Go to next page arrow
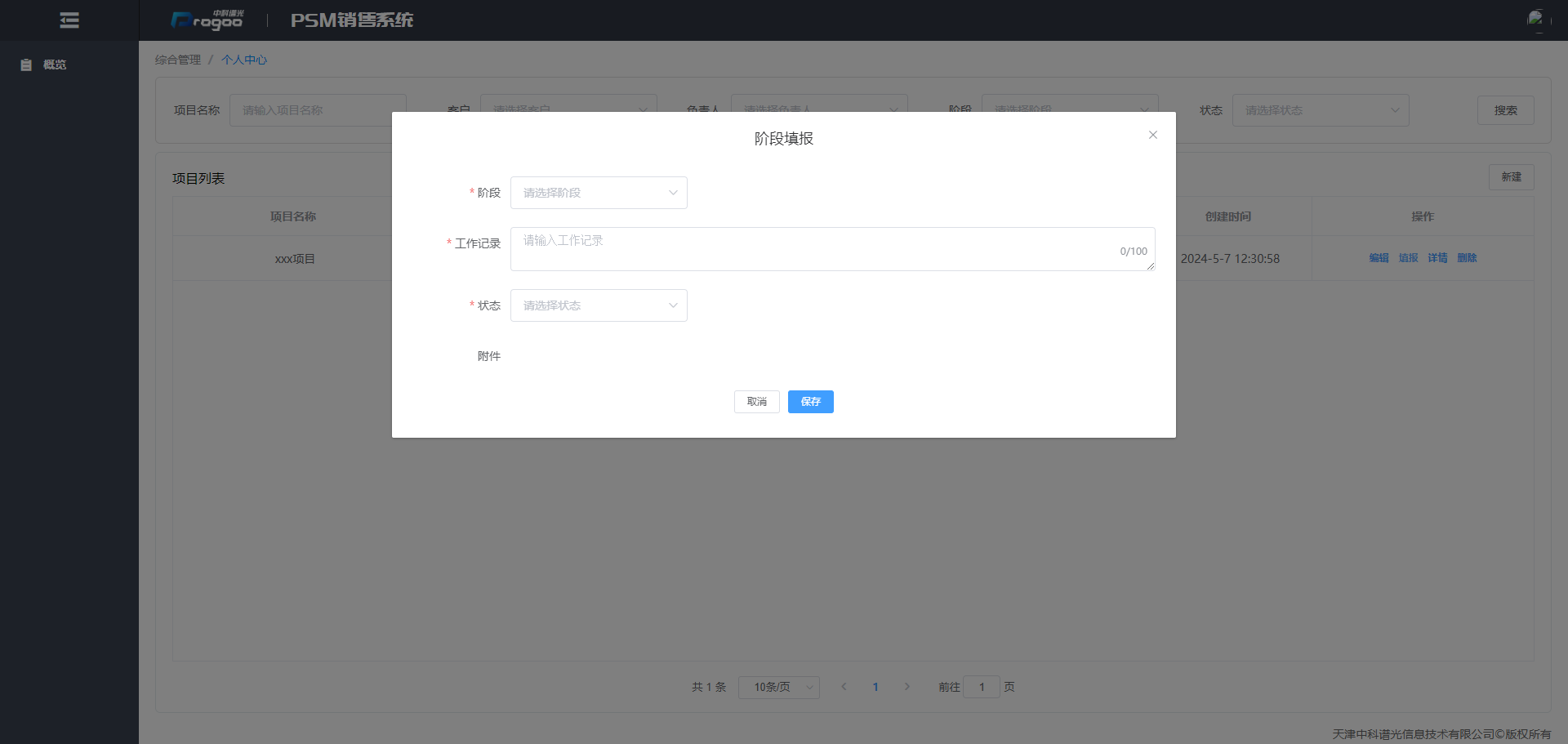This screenshot has width=1568, height=744. pyautogui.click(x=906, y=687)
